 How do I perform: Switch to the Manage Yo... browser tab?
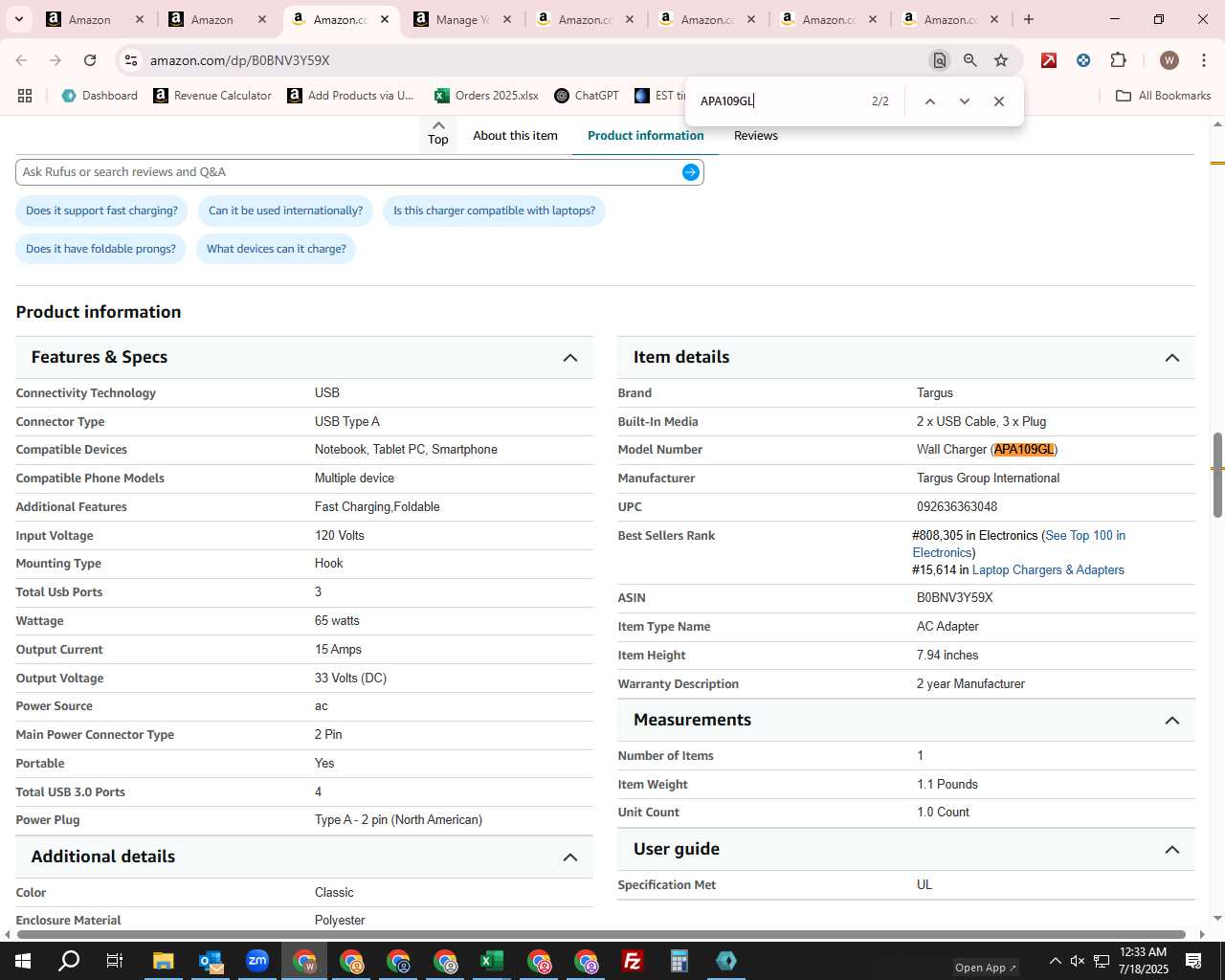(462, 19)
